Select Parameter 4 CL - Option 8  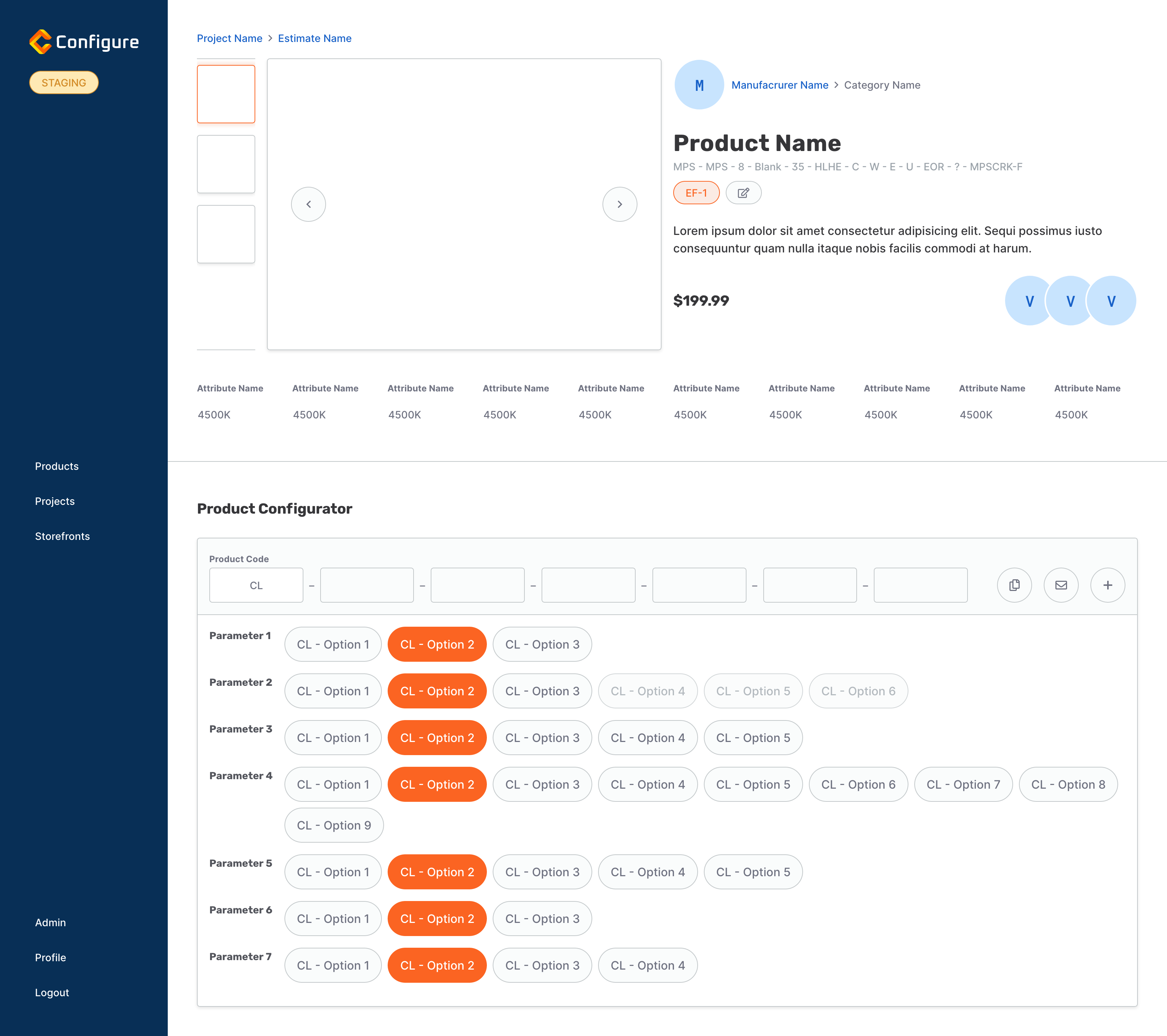tap(1068, 785)
